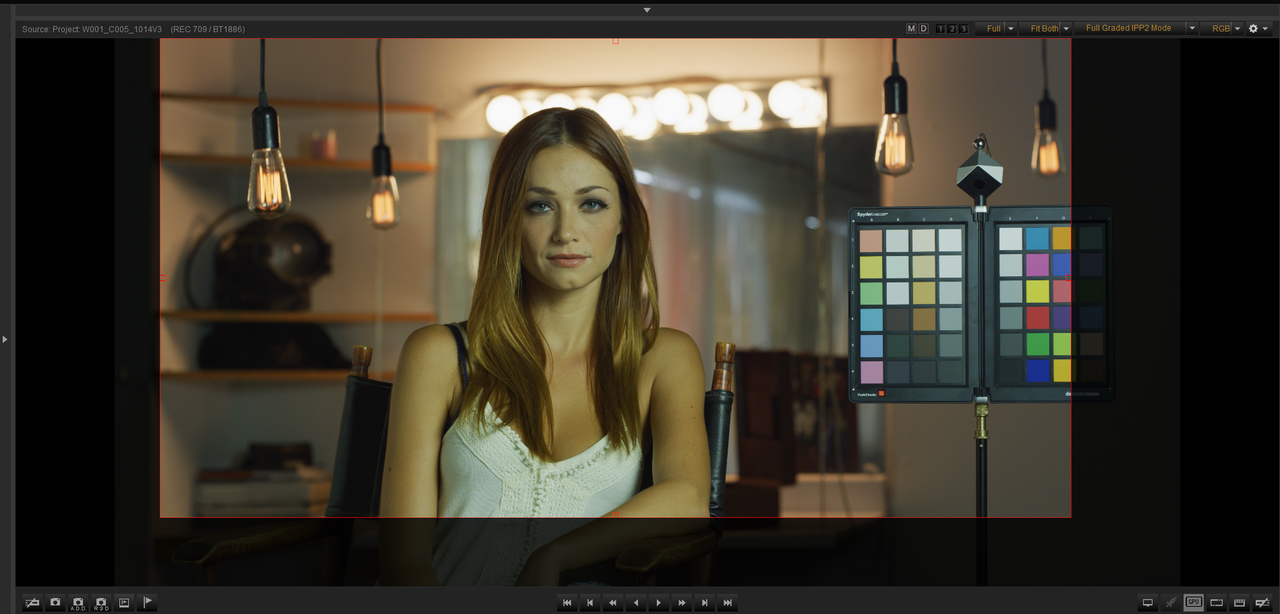
Task: Play the clip in reverse
Action: pos(636,603)
